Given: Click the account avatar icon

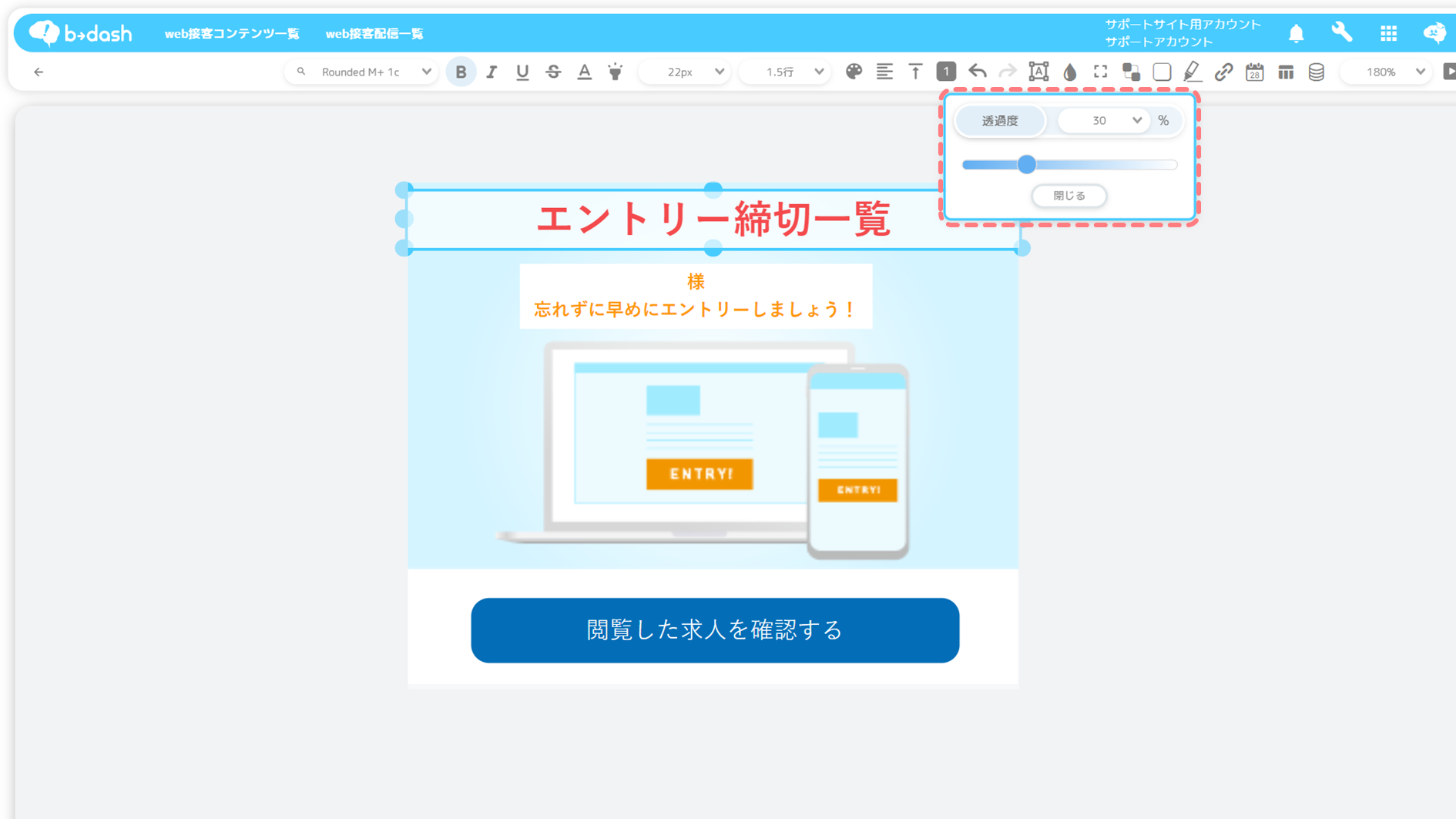Looking at the screenshot, I should click(1434, 33).
